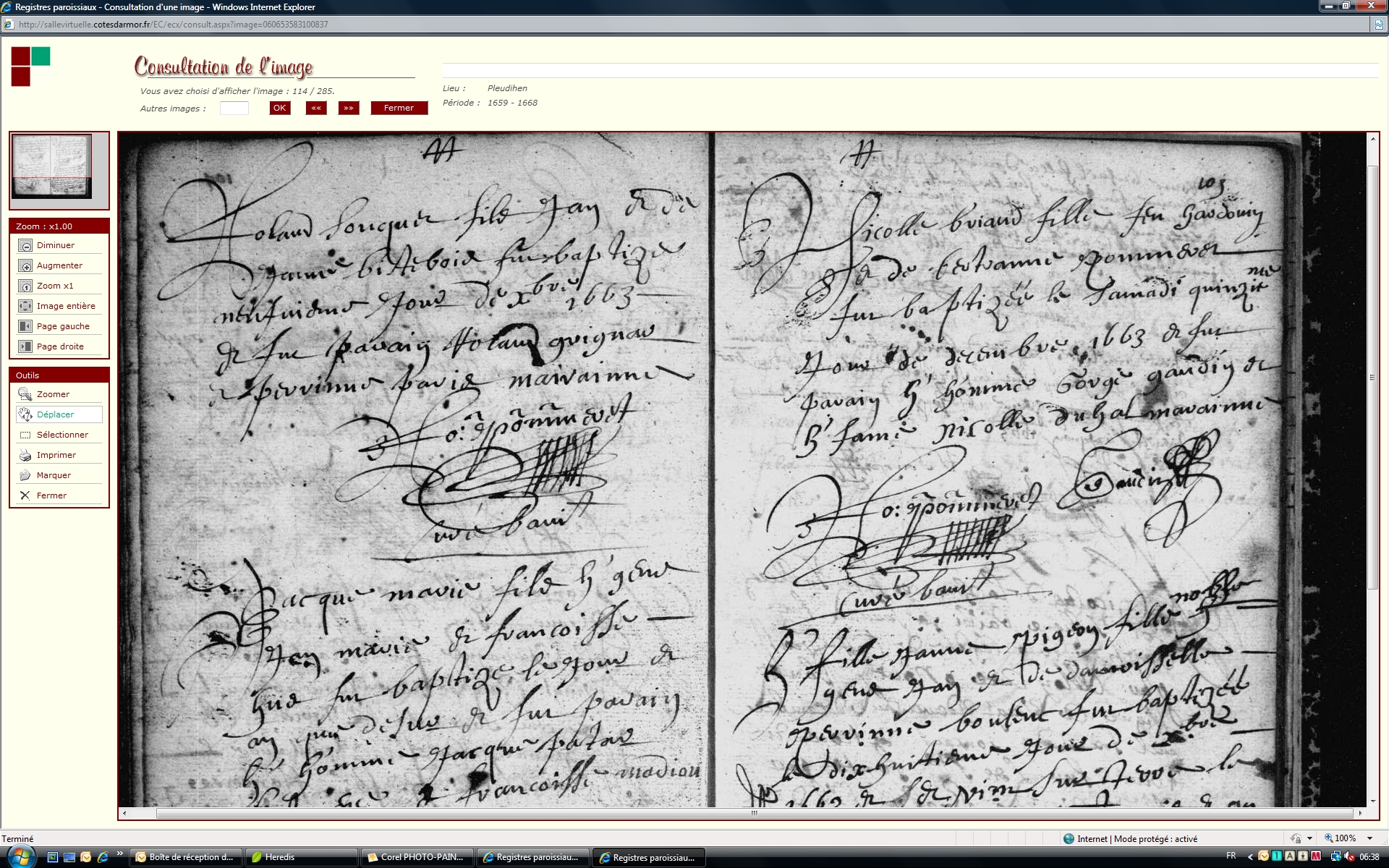Choose the Sélectionner selection tool
Viewport: 1389px width, 868px height.
pyautogui.click(x=25, y=435)
